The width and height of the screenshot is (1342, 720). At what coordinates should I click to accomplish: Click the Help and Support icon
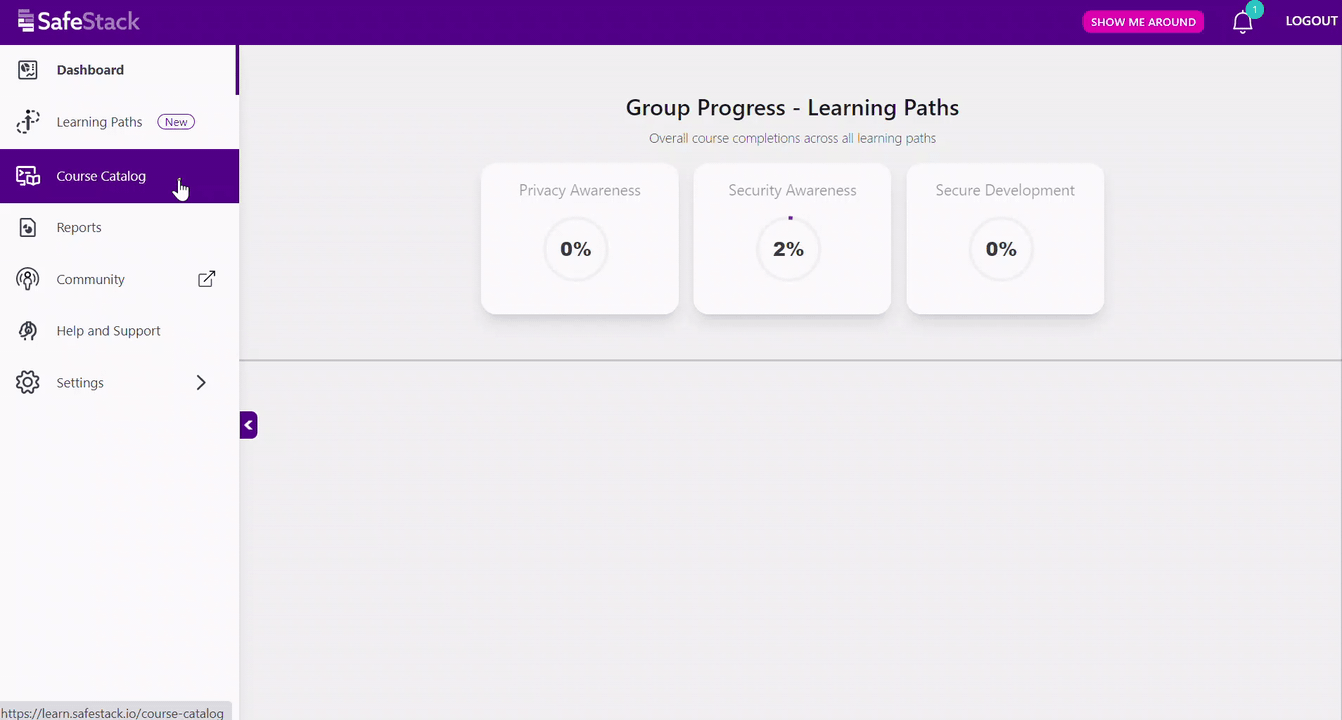pos(28,331)
